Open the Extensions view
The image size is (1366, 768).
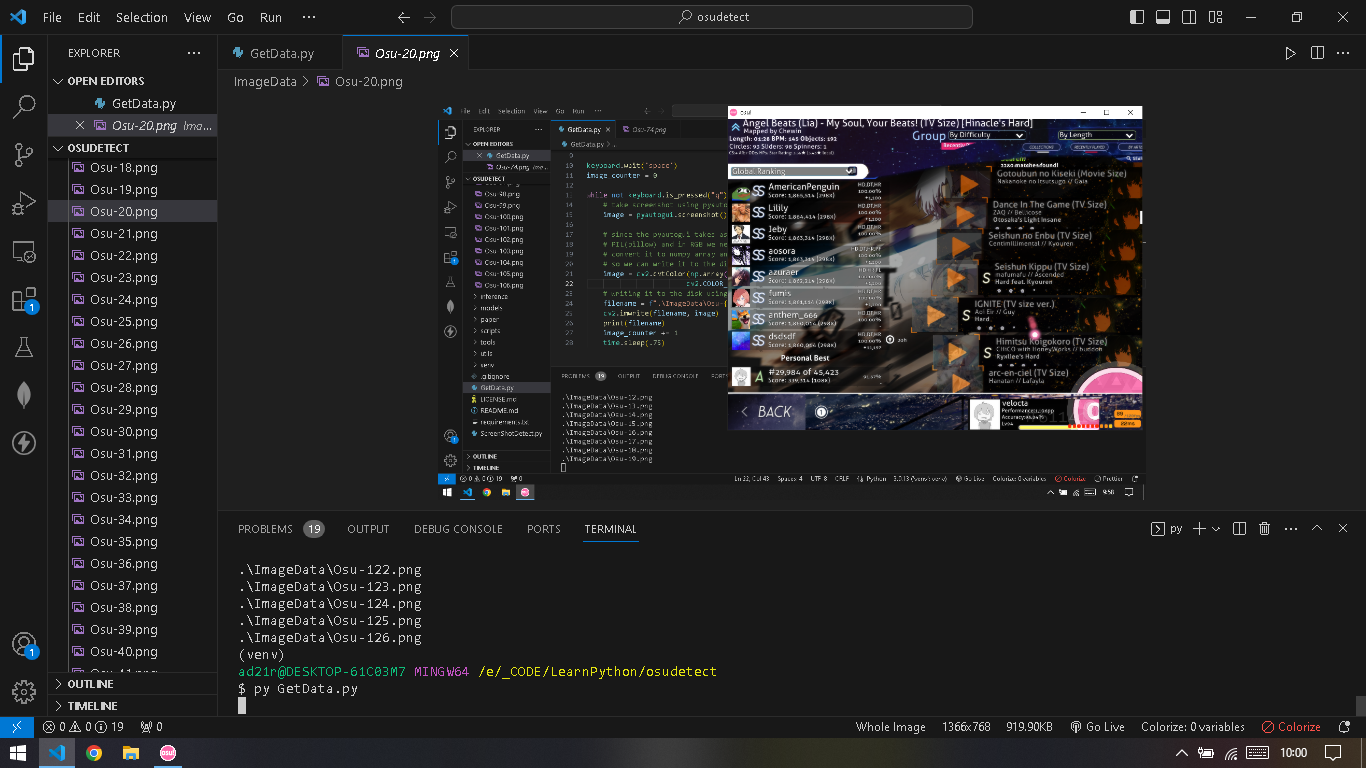(24, 299)
